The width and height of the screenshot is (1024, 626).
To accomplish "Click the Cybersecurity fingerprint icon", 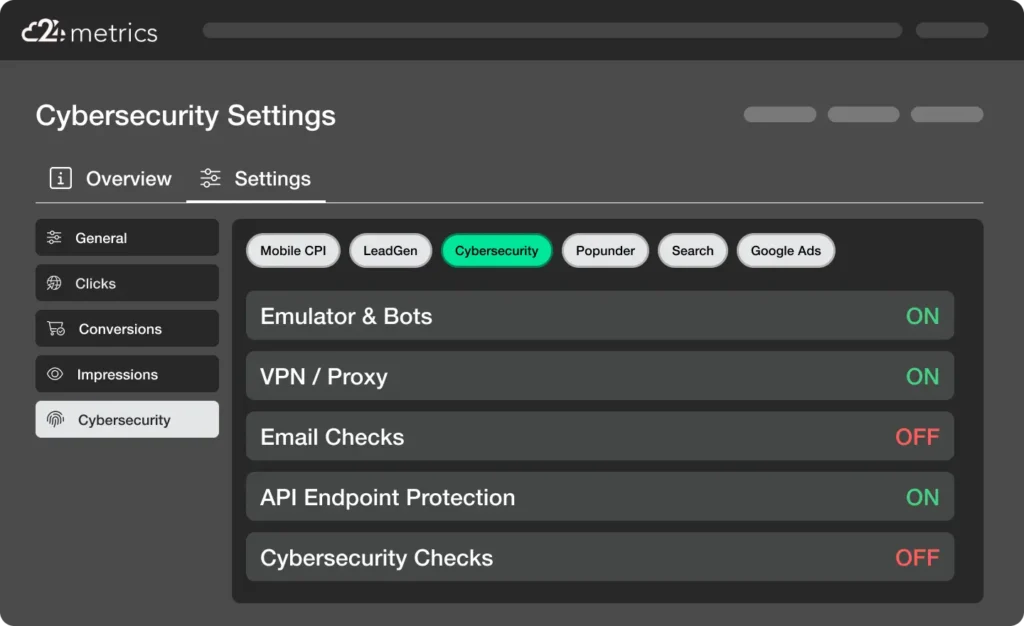I will [56, 419].
